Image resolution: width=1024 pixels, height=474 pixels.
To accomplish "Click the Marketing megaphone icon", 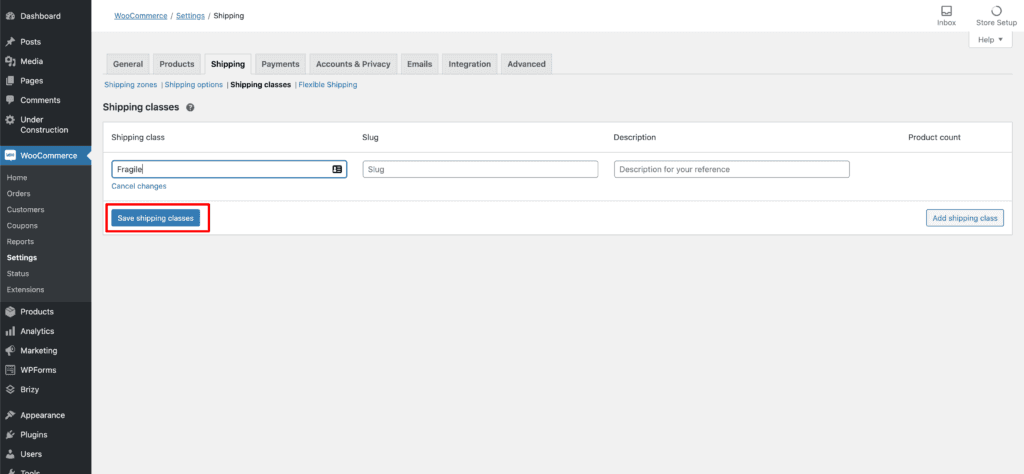I will tap(10, 351).
